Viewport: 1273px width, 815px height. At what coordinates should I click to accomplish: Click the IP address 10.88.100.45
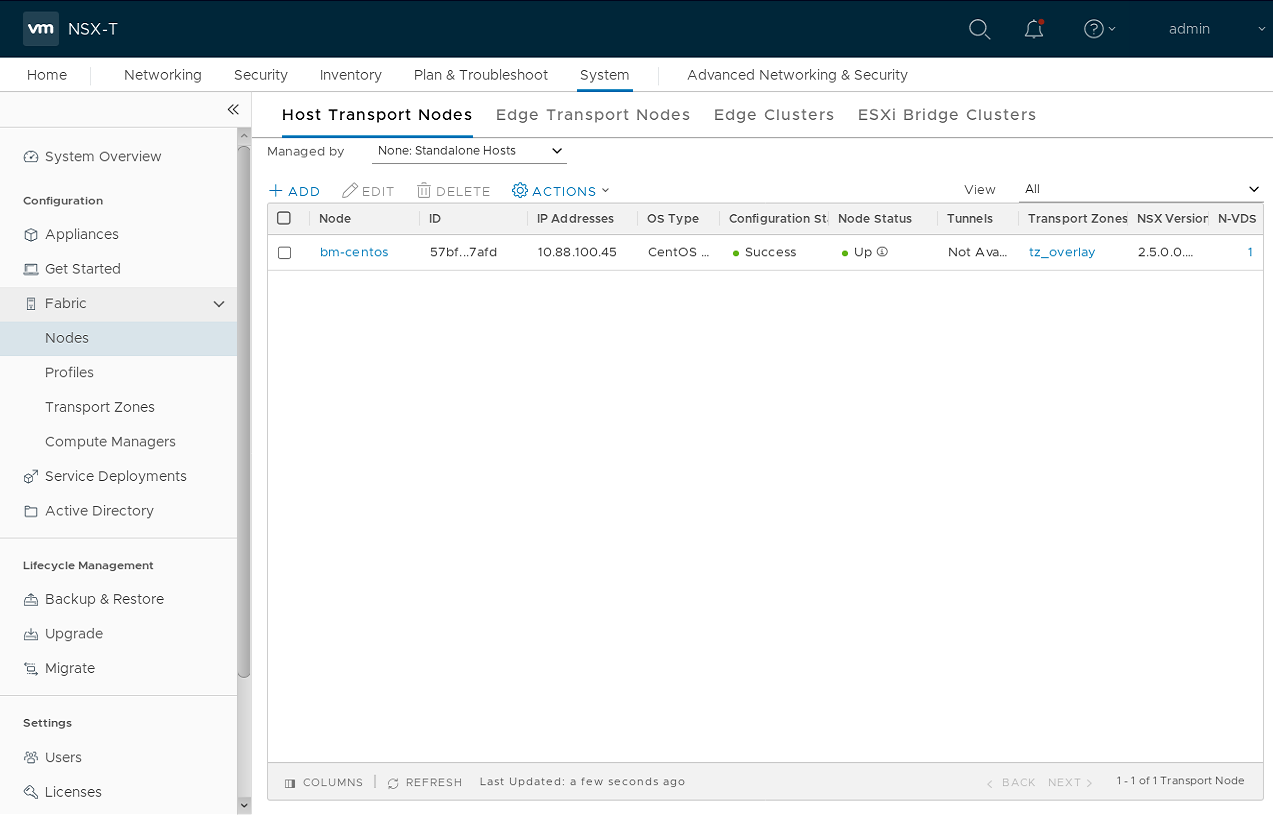coord(577,252)
